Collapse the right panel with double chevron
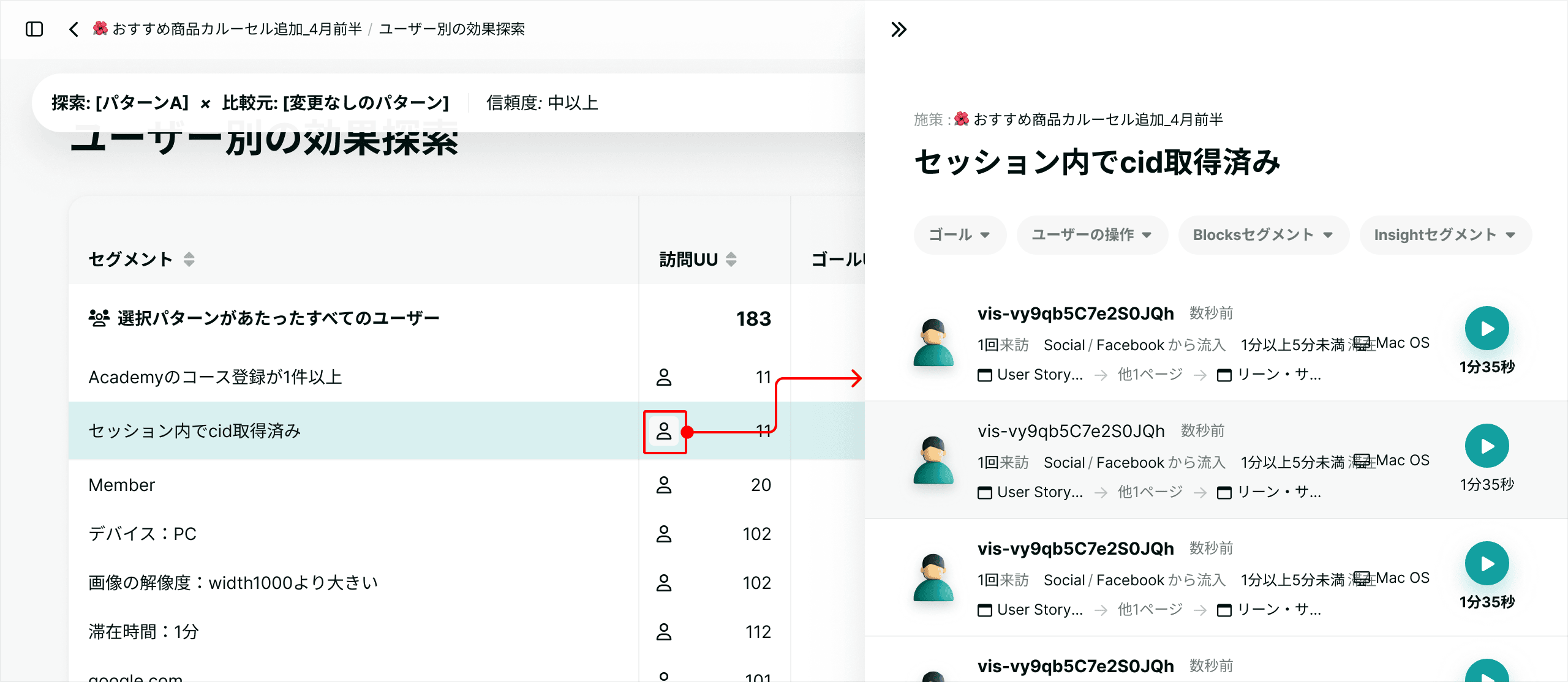Screen dimensions: 1568x682 click(899, 29)
